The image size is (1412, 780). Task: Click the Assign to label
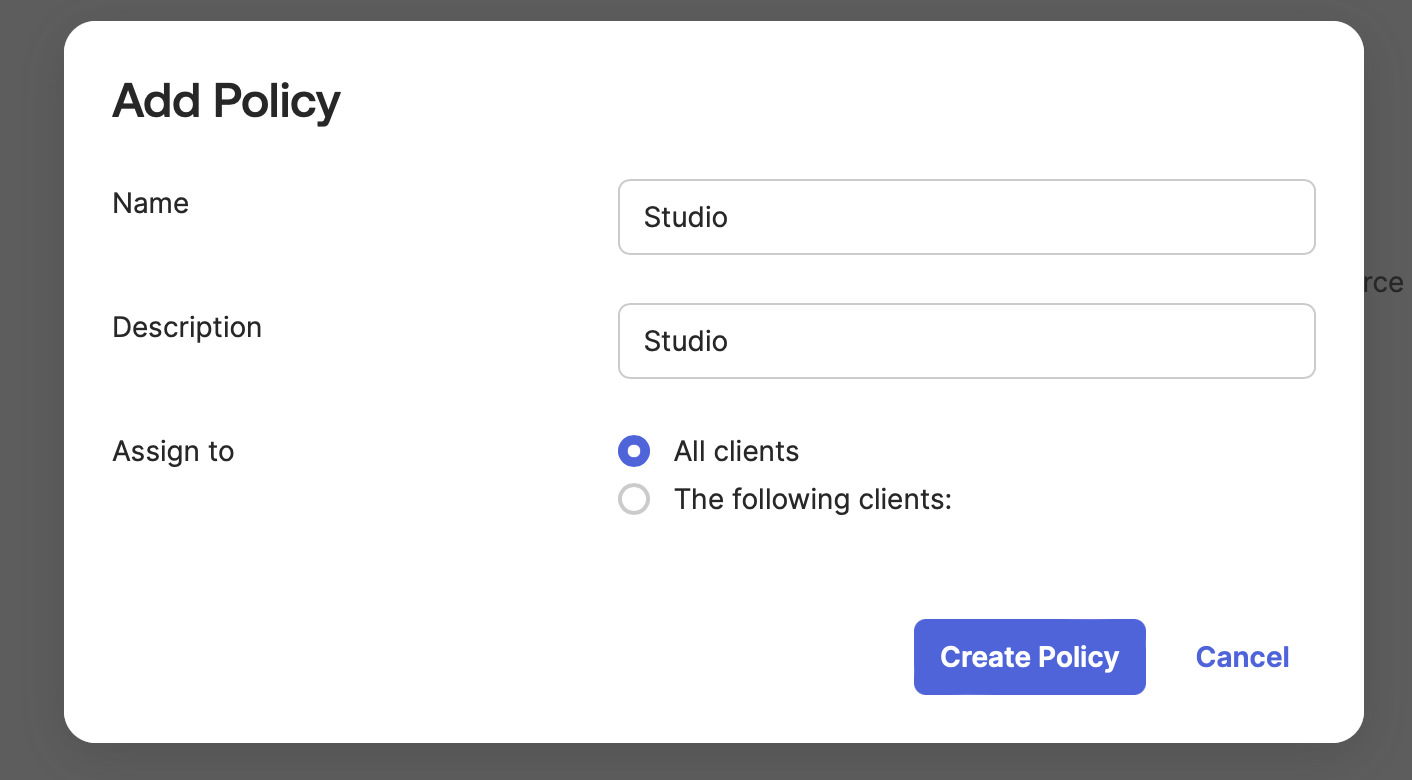[x=173, y=451]
